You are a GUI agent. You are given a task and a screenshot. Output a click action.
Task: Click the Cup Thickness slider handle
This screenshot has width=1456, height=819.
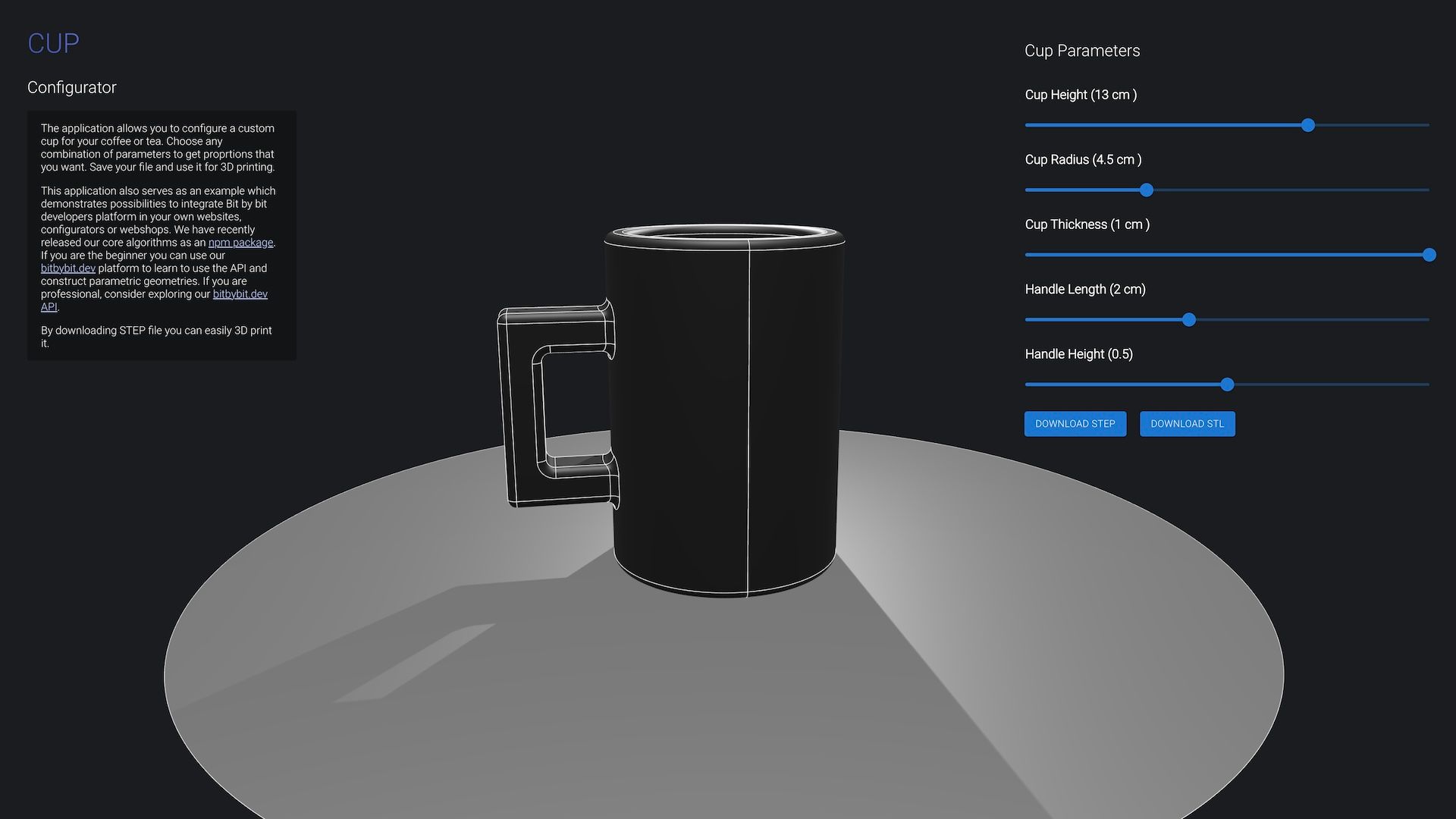coord(1429,255)
